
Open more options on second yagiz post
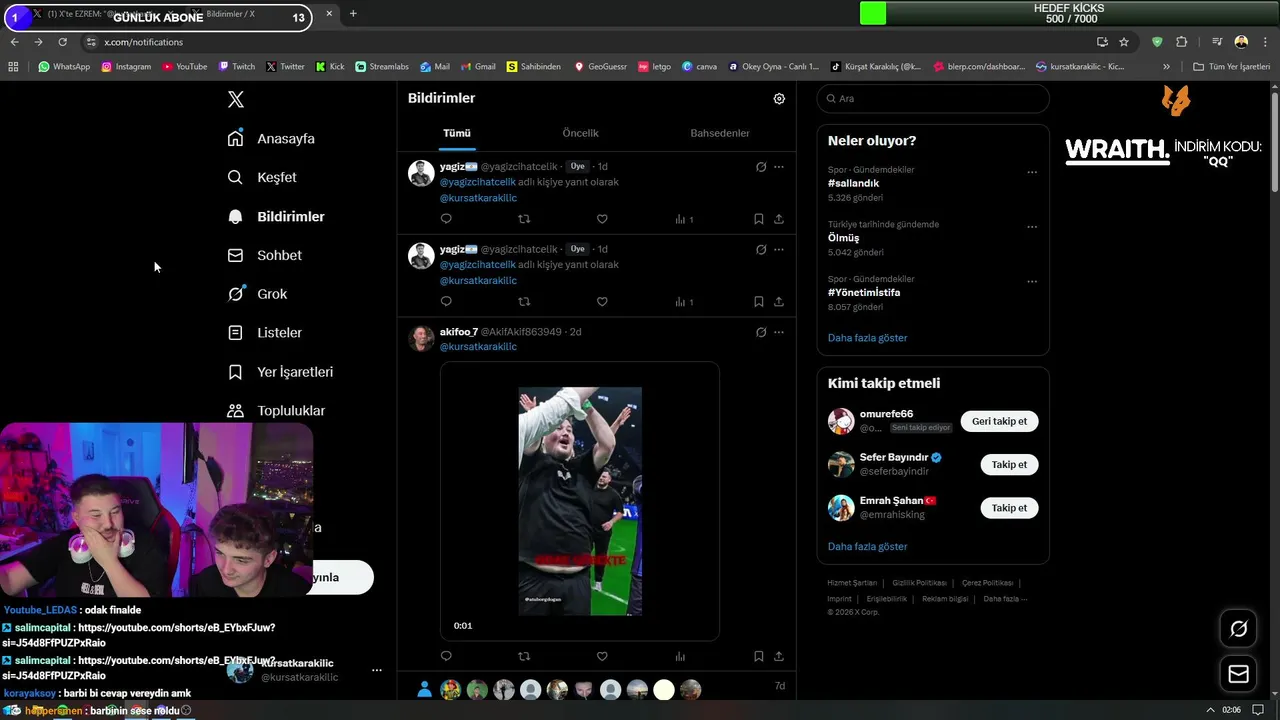coord(779,249)
